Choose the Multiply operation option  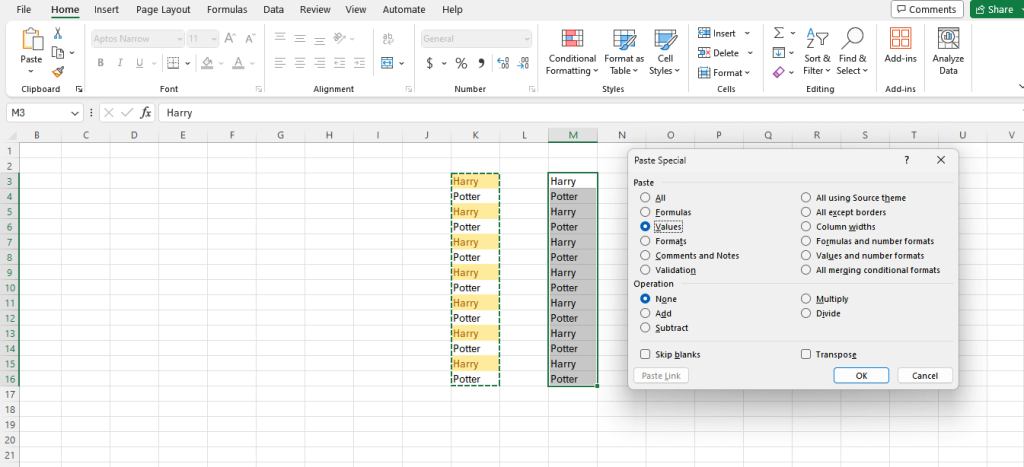pyautogui.click(x=806, y=299)
